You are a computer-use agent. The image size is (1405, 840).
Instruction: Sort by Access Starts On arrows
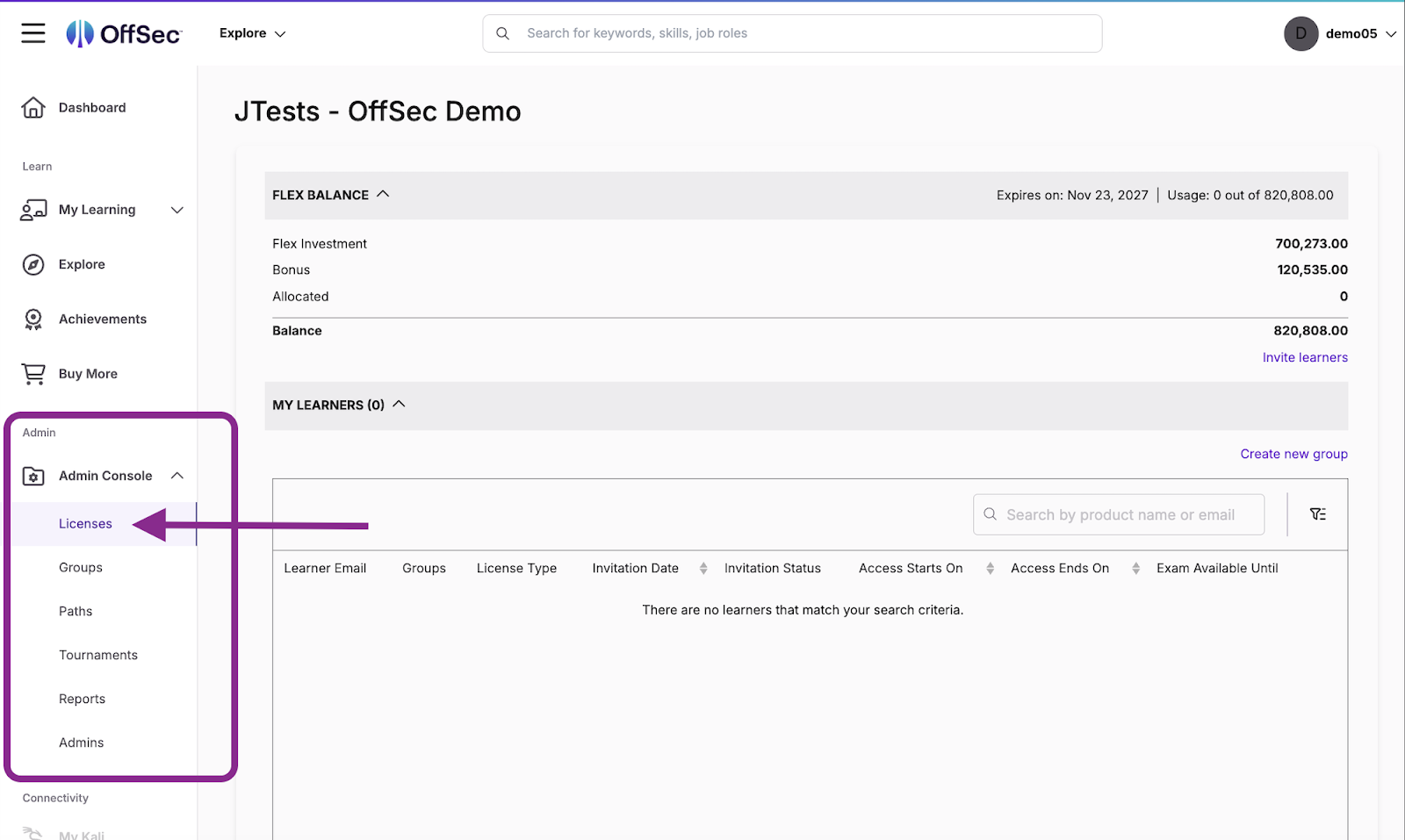[x=990, y=569]
